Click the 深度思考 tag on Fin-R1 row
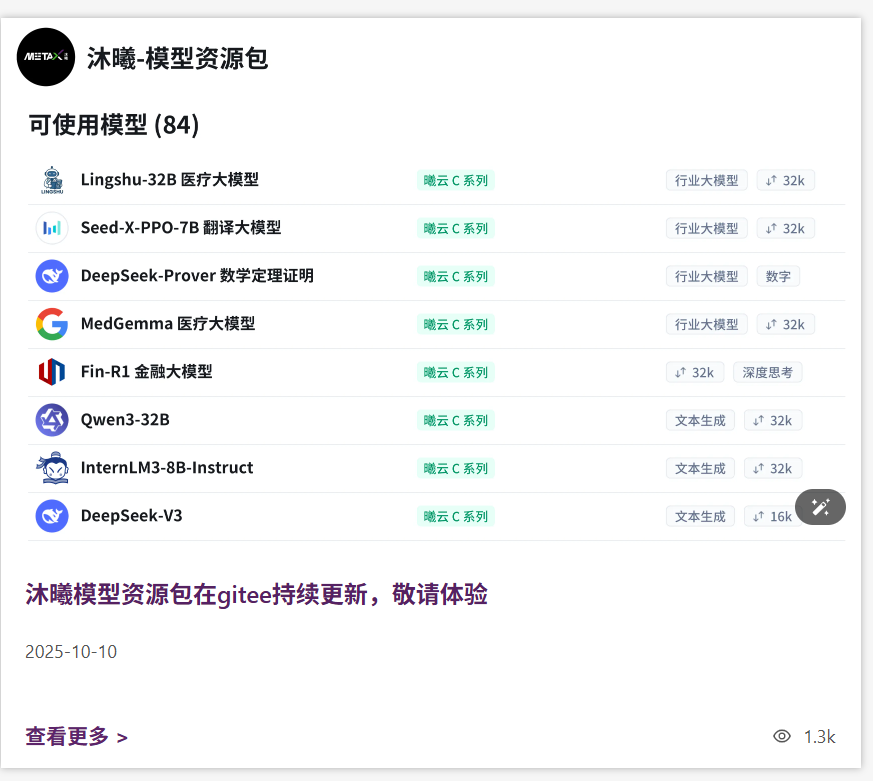Viewport: 873px width, 781px height. point(767,373)
